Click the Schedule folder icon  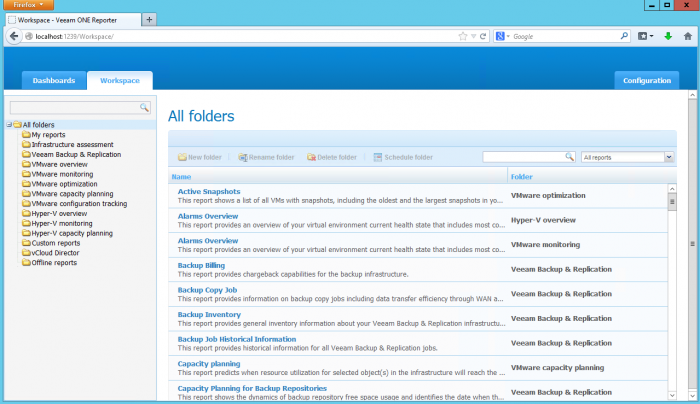[378, 157]
